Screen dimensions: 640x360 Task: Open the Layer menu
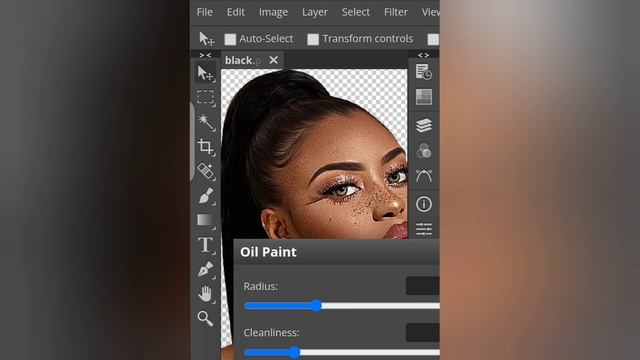(315, 12)
